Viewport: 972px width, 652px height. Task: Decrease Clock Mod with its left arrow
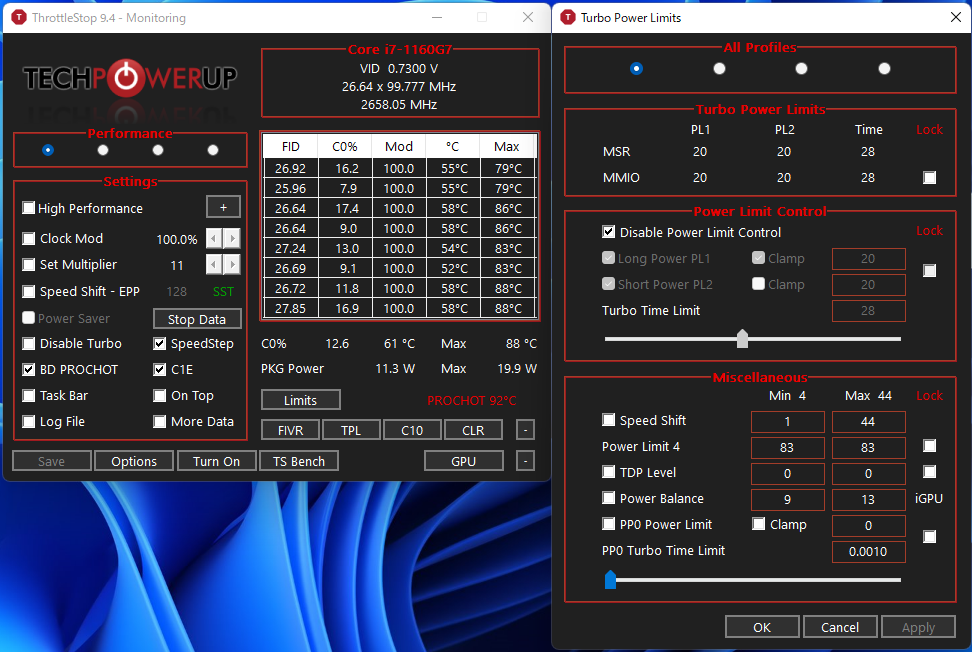214,238
